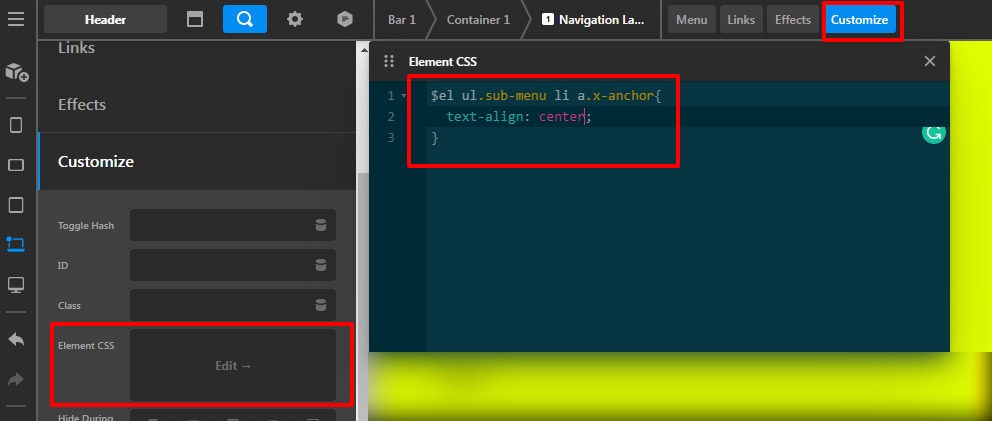The image size is (992, 421).
Task: Select the smallest mobile viewport icon
Action: point(16,125)
